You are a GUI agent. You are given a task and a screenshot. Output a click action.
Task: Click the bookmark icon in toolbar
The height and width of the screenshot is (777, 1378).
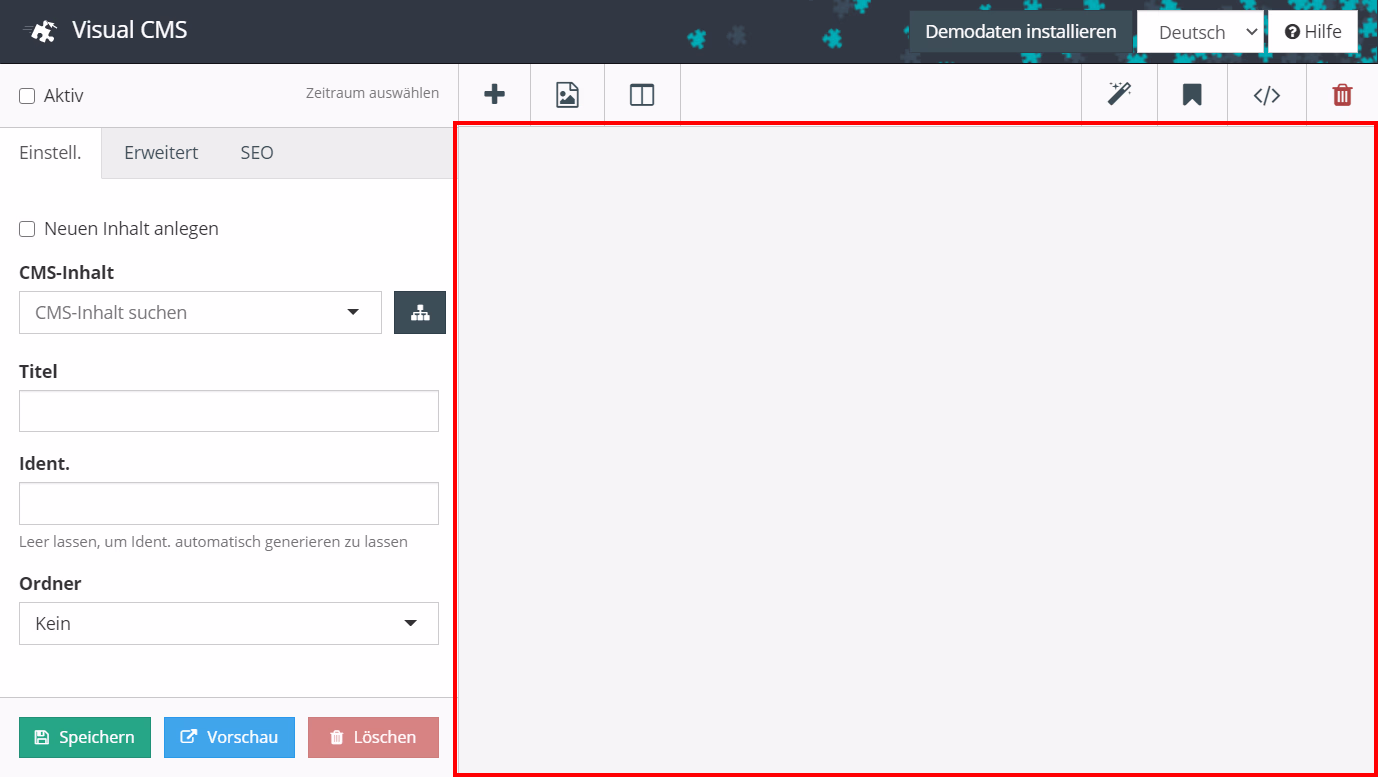[1192, 95]
